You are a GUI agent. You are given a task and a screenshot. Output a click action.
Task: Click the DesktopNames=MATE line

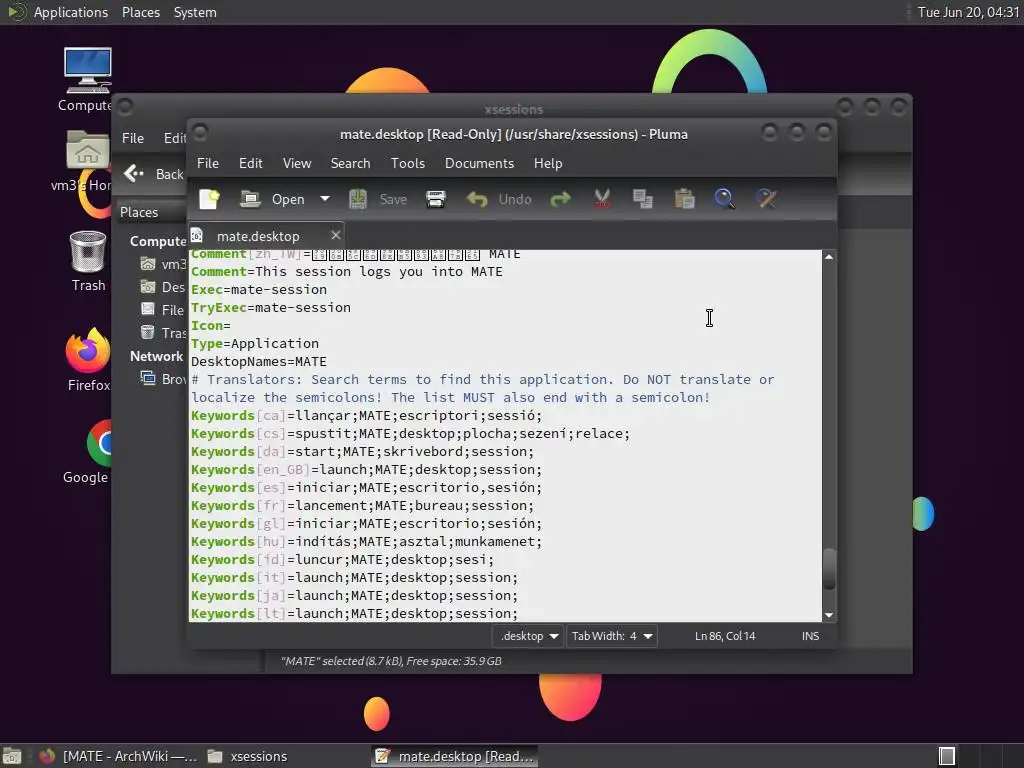[x=259, y=362]
